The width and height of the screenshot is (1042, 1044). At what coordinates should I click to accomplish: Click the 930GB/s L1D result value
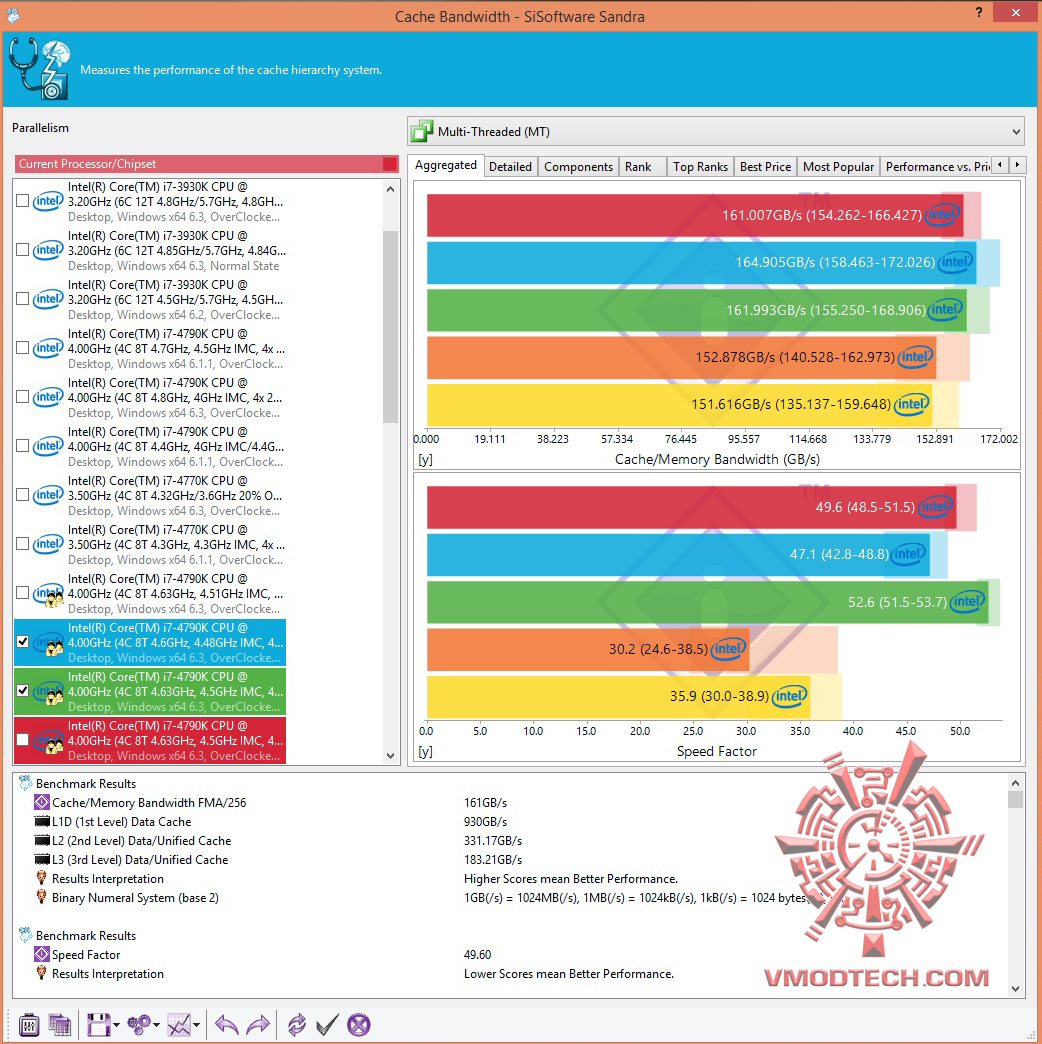485,822
